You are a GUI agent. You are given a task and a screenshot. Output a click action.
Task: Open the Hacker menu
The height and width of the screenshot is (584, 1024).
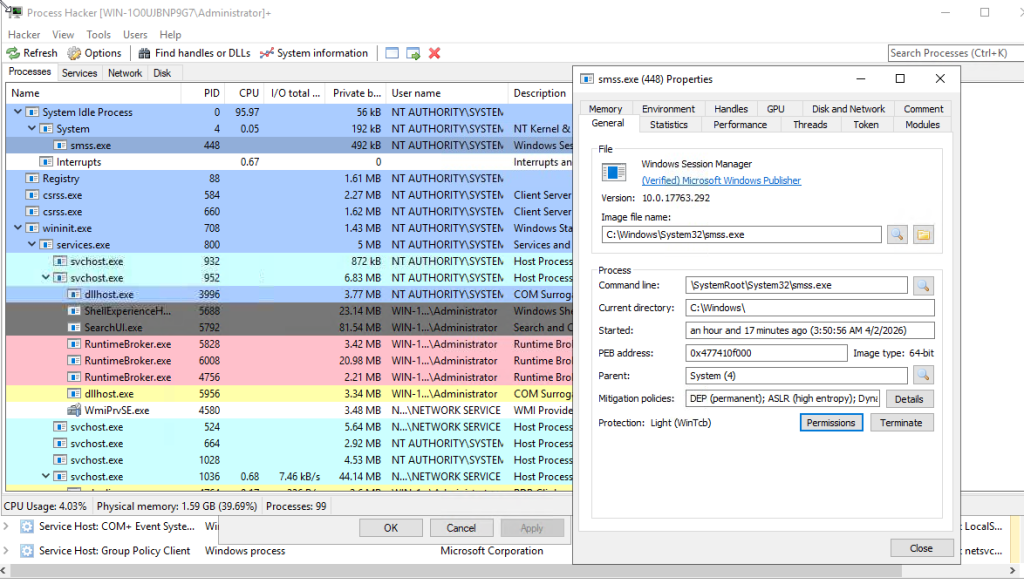point(24,35)
